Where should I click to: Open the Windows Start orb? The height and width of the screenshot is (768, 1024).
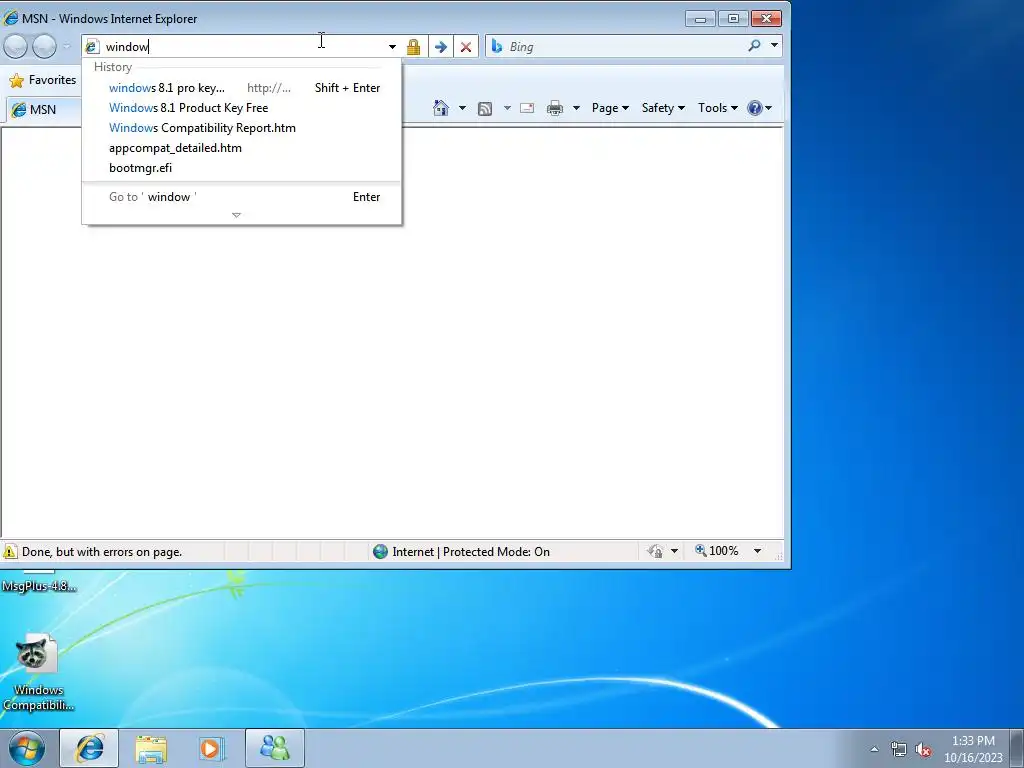[x=27, y=748]
